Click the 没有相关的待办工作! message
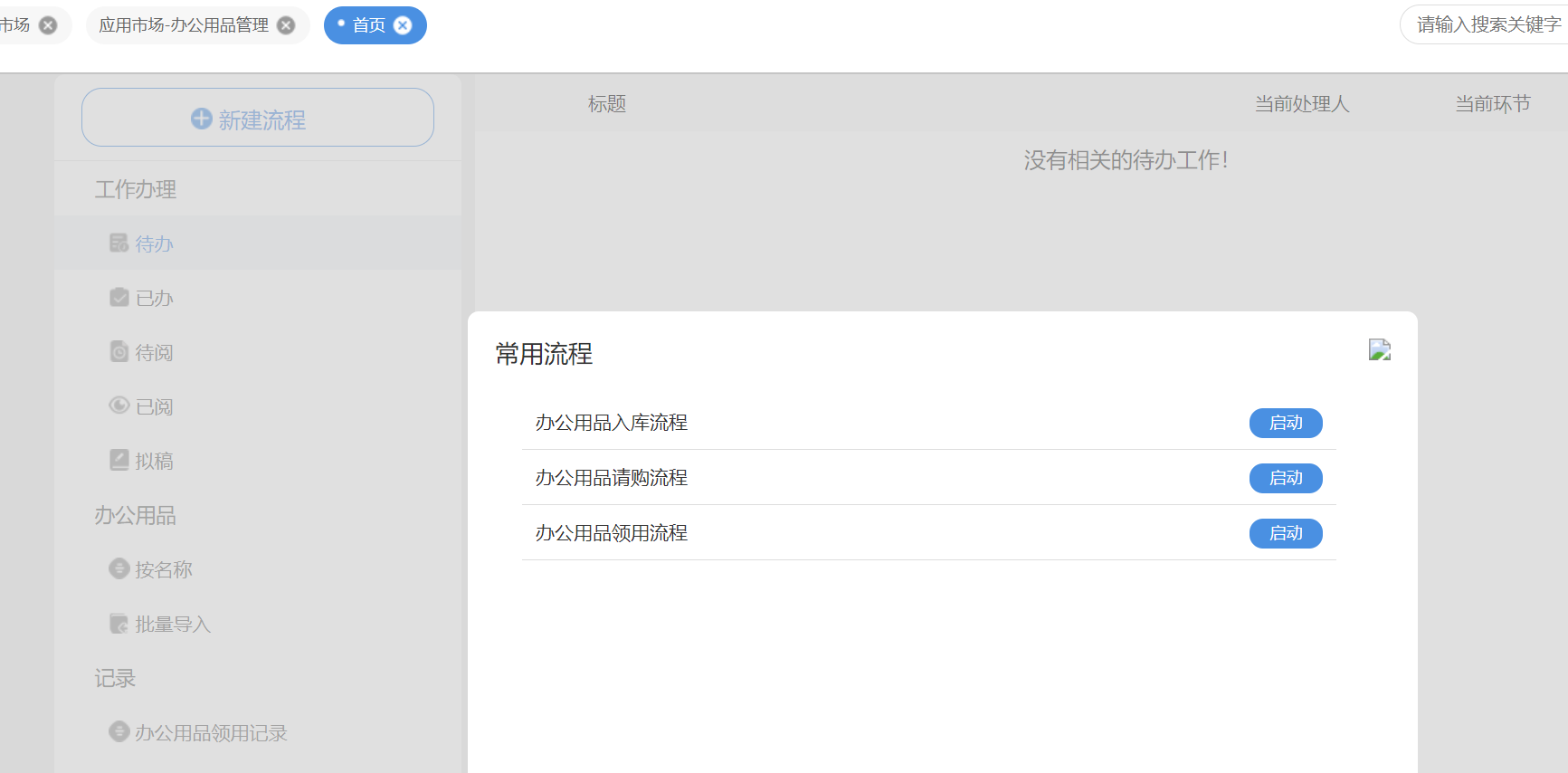Screen dimensions: 1568x773 [1126, 160]
